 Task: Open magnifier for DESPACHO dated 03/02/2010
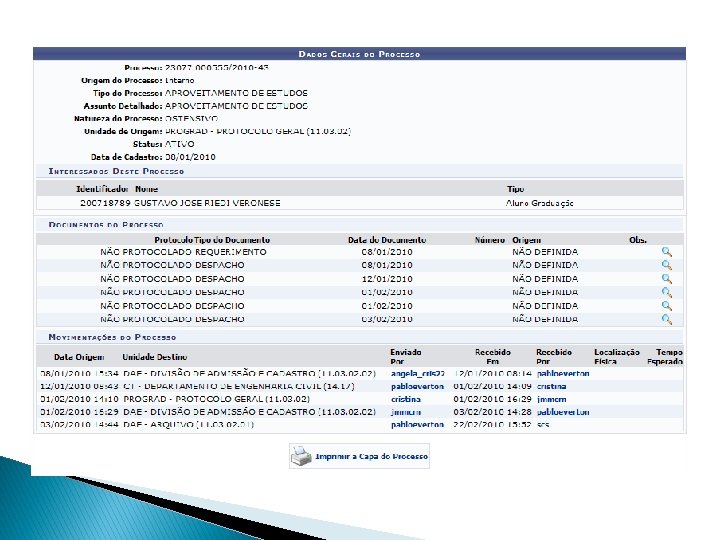tap(667, 319)
